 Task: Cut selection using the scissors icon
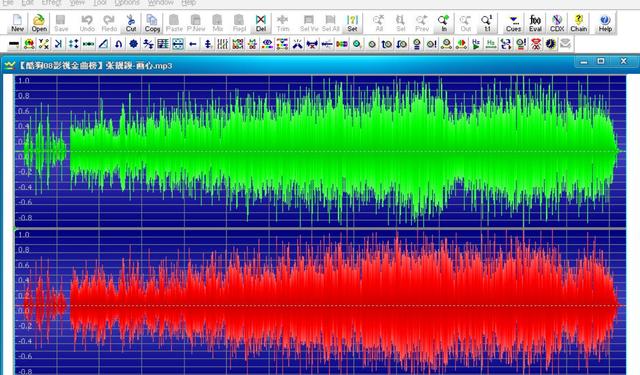pos(131,23)
